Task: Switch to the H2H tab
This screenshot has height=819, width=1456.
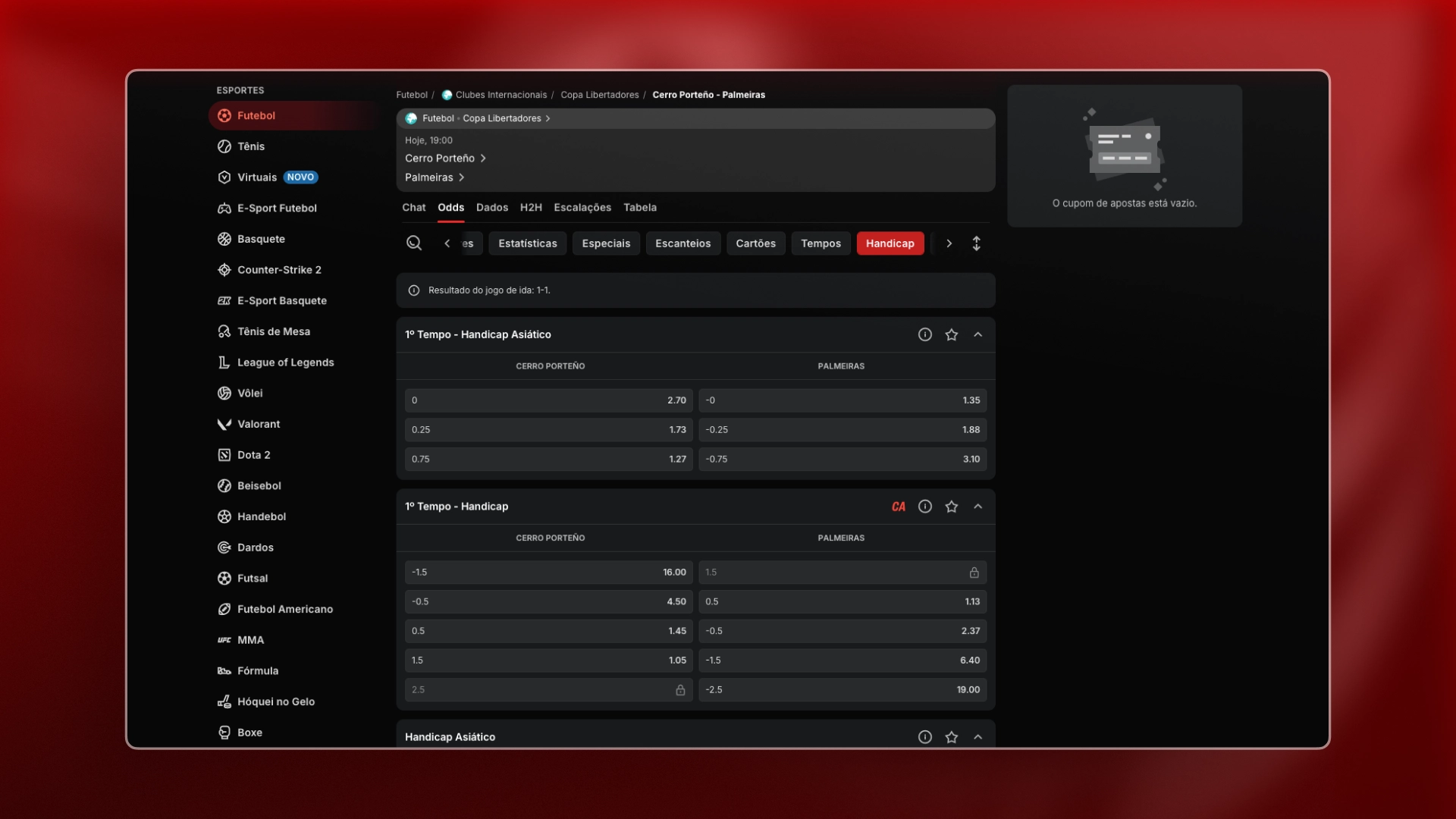Action: click(531, 207)
